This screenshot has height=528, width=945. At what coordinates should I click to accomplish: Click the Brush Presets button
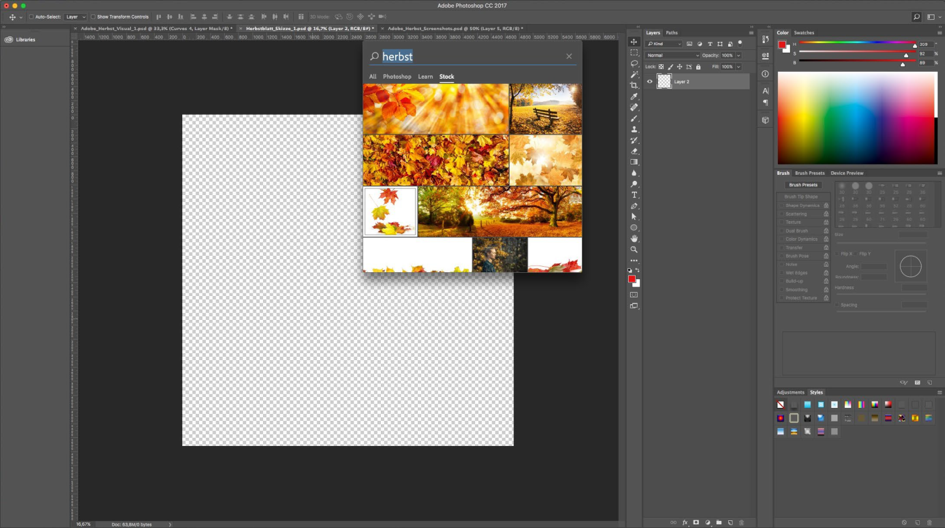pyautogui.click(x=803, y=185)
